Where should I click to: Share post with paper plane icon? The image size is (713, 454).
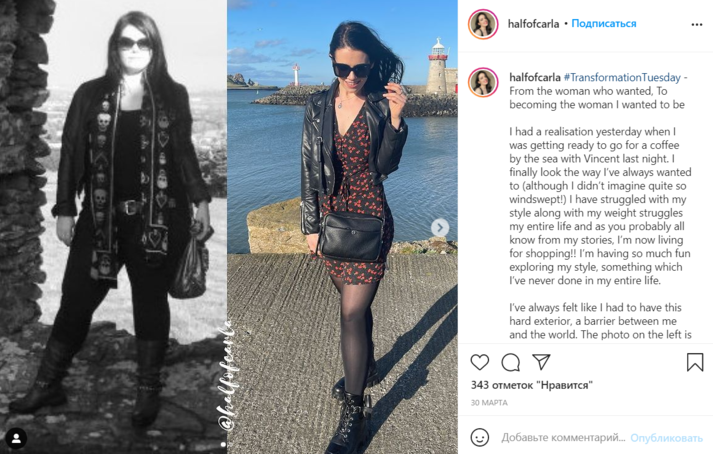point(541,362)
